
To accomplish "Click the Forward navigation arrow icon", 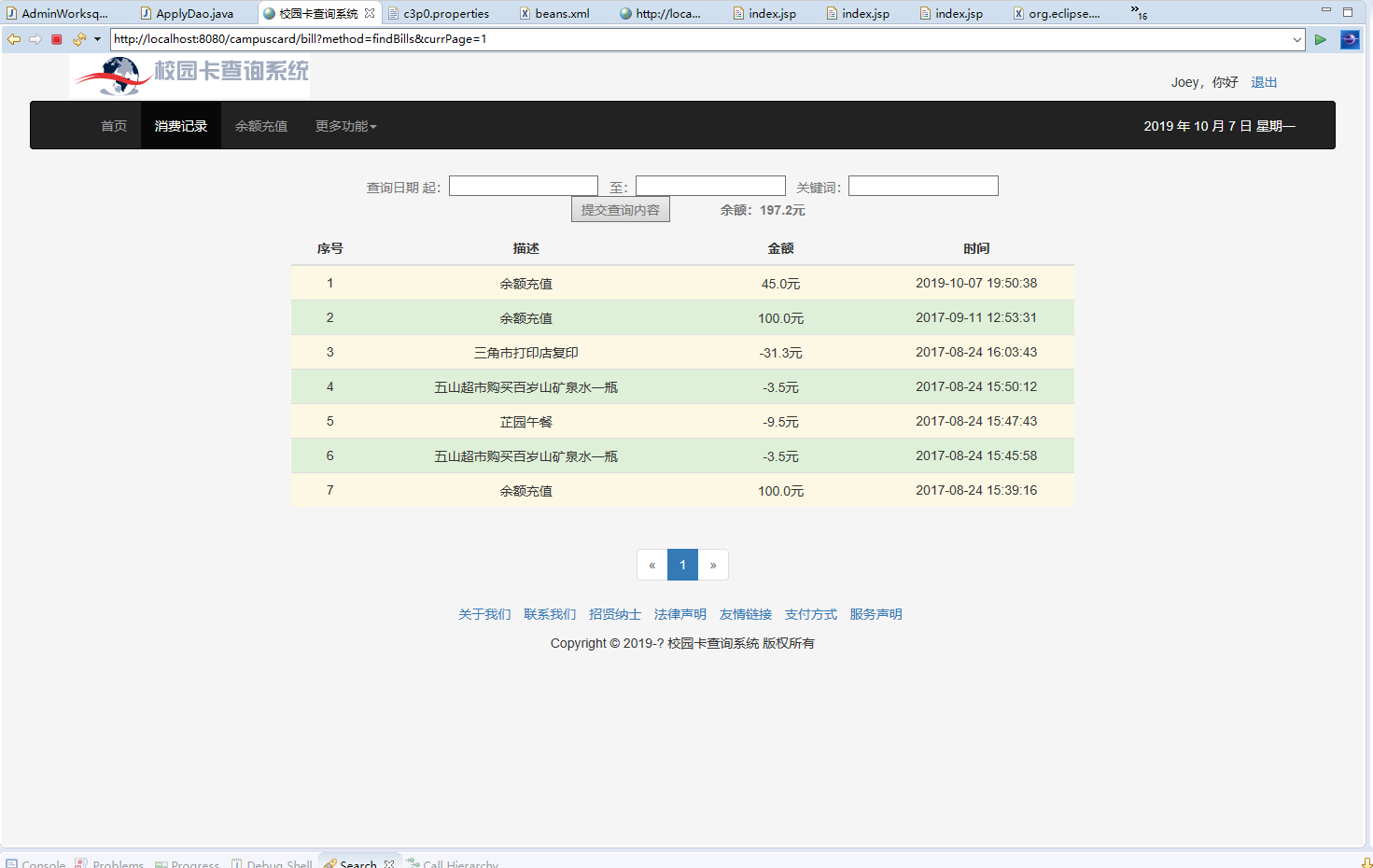I will tap(35, 39).
